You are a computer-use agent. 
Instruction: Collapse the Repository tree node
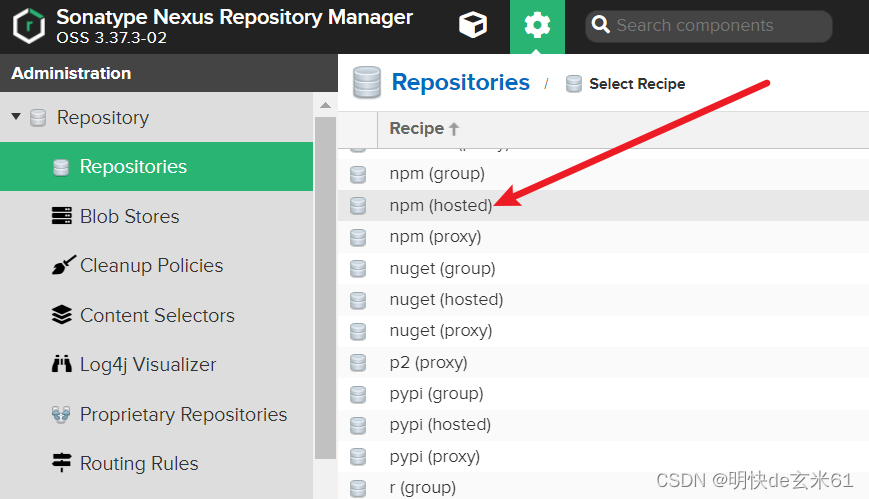coord(16,116)
